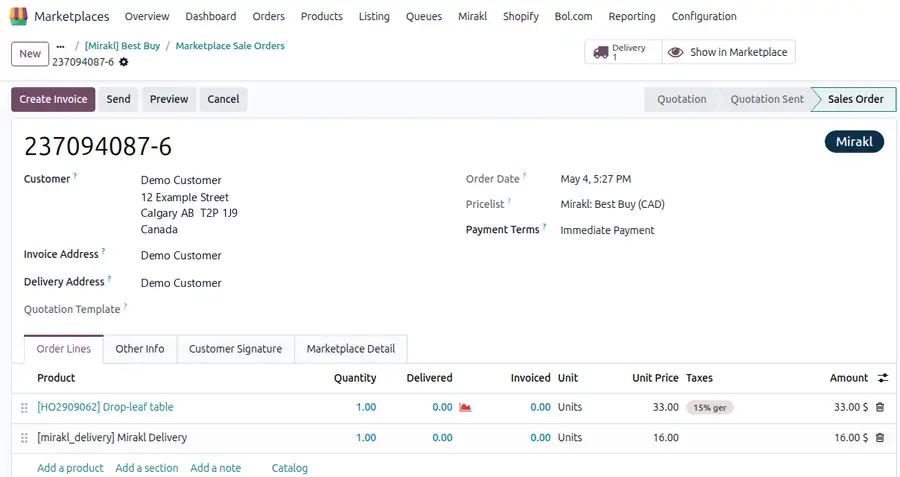Click the eye icon for Show in Marketplace

coord(676,52)
